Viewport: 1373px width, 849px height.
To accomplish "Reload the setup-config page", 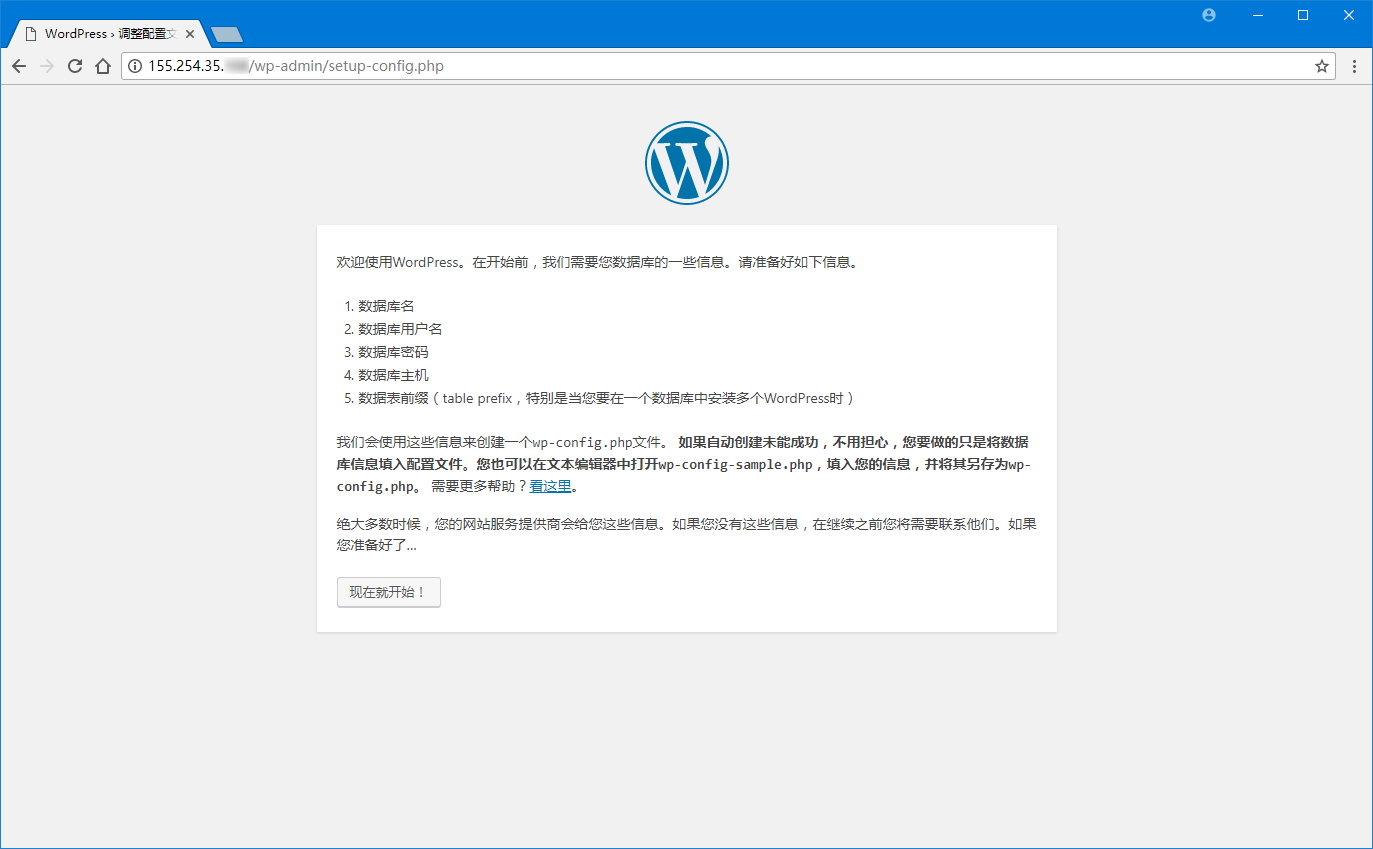I will coord(74,67).
